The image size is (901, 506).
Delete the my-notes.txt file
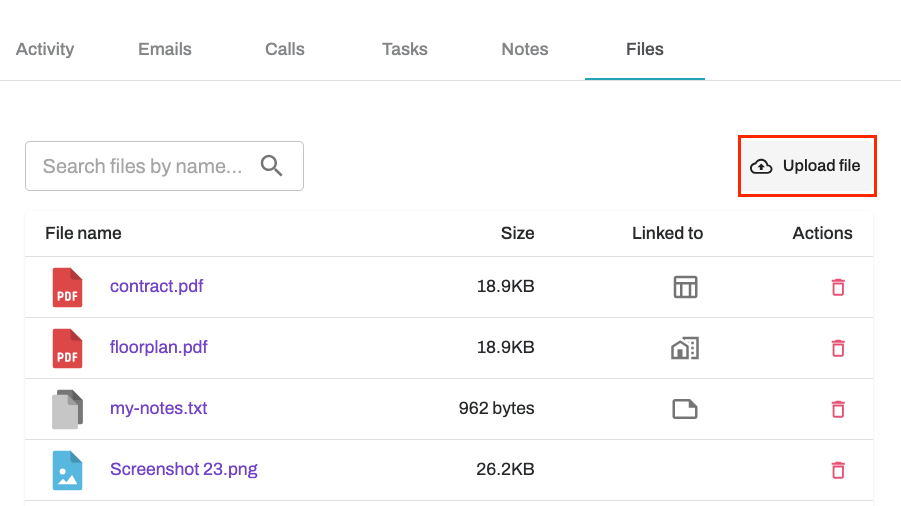click(838, 409)
